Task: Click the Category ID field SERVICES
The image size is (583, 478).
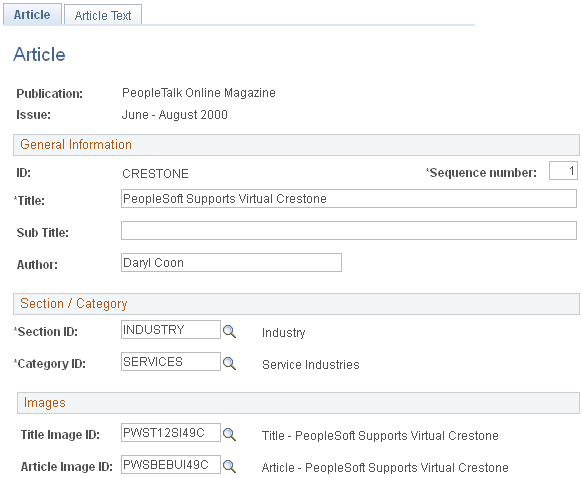Action: point(171,362)
